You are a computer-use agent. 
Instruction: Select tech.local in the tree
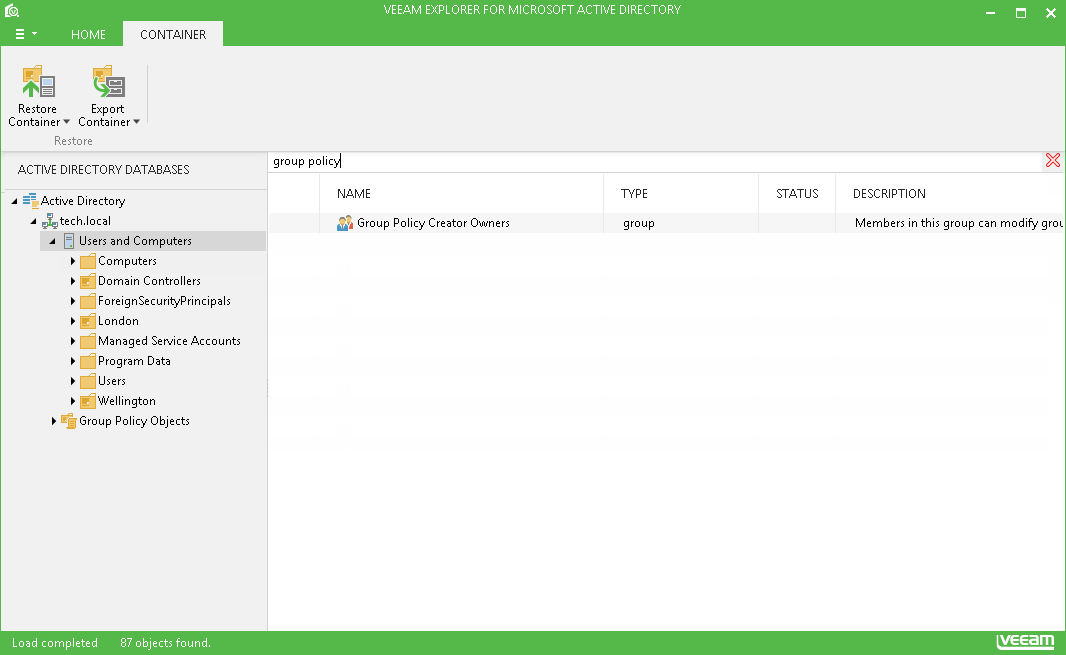pos(85,221)
